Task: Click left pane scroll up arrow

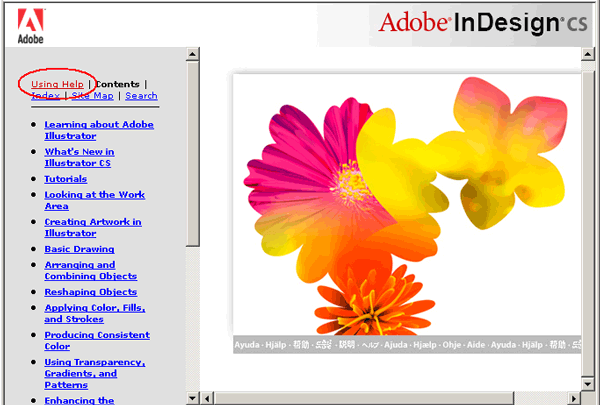Action: point(192,54)
